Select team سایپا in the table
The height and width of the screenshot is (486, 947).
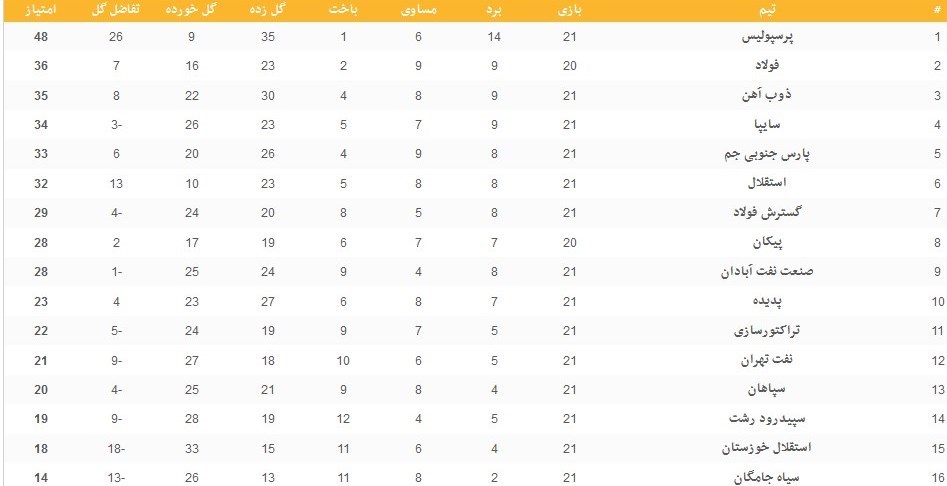pos(773,125)
